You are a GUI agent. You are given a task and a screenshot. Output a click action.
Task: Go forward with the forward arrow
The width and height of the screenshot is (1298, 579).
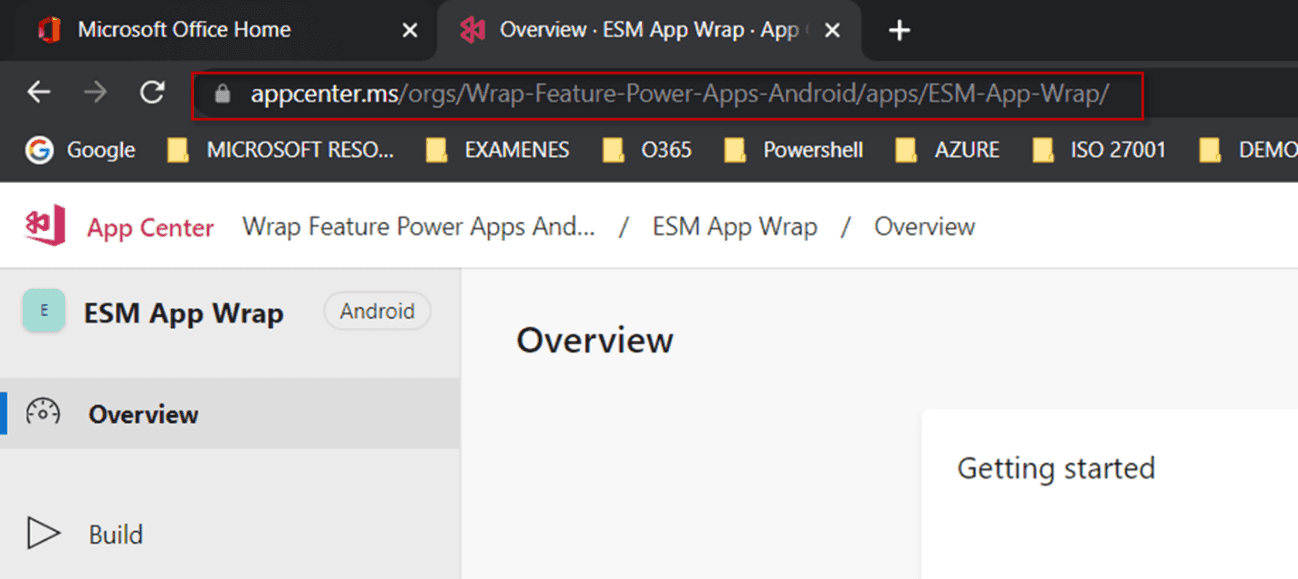click(x=95, y=93)
